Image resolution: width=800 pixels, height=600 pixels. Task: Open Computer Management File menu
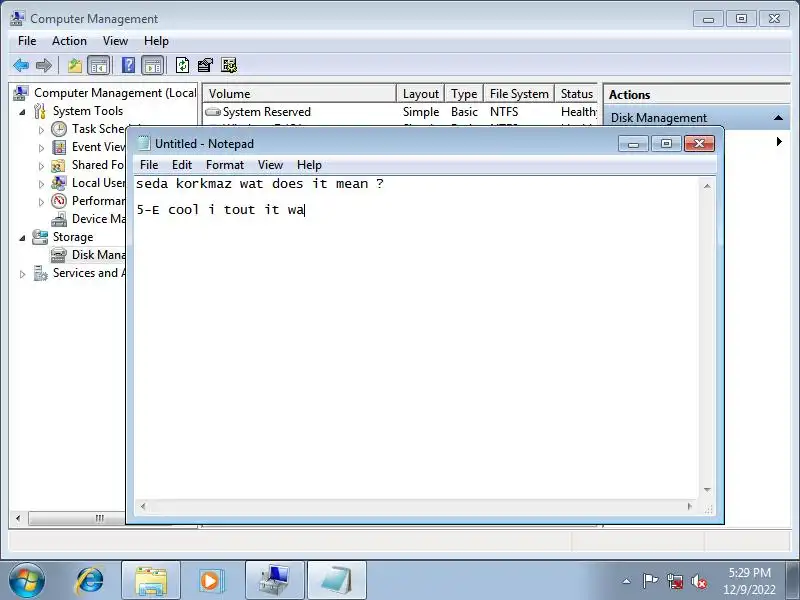pyautogui.click(x=27, y=41)
